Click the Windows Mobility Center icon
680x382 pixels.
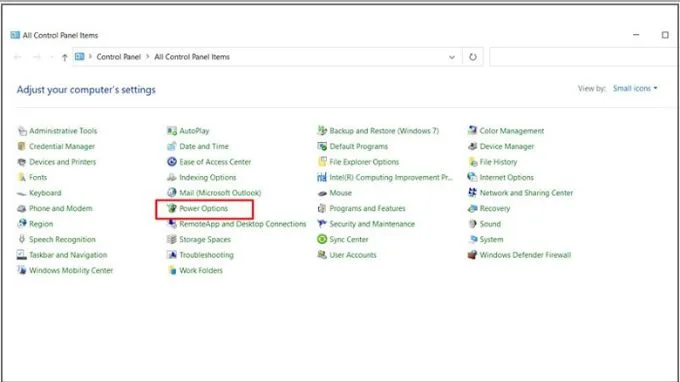tap(22, 270)
